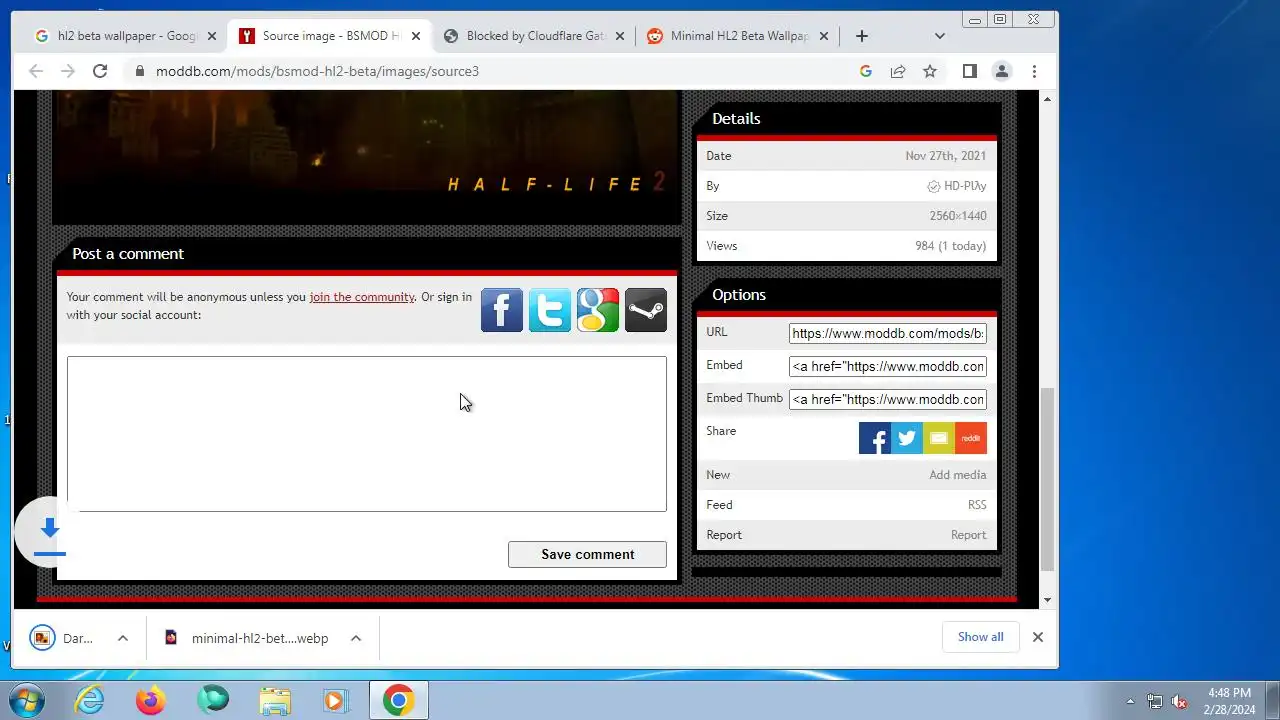The height and width of the screenshot is (720, 1280).
Task: Open the green globe taskbar app
Action: point(213,700)
